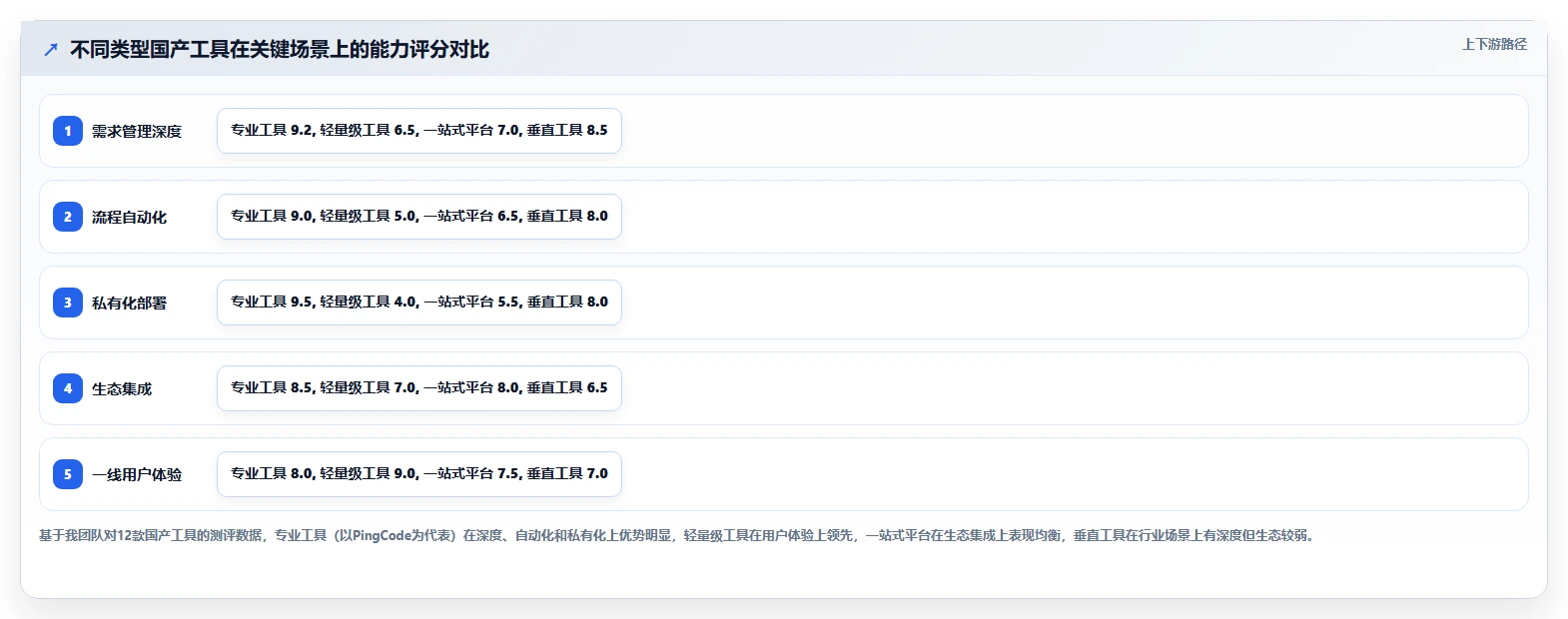Open the score box starting 专业工具 8.0

[419, 474]
